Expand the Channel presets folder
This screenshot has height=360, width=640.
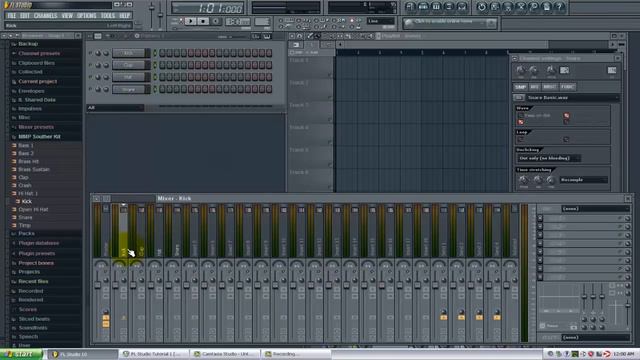(39, 53)
